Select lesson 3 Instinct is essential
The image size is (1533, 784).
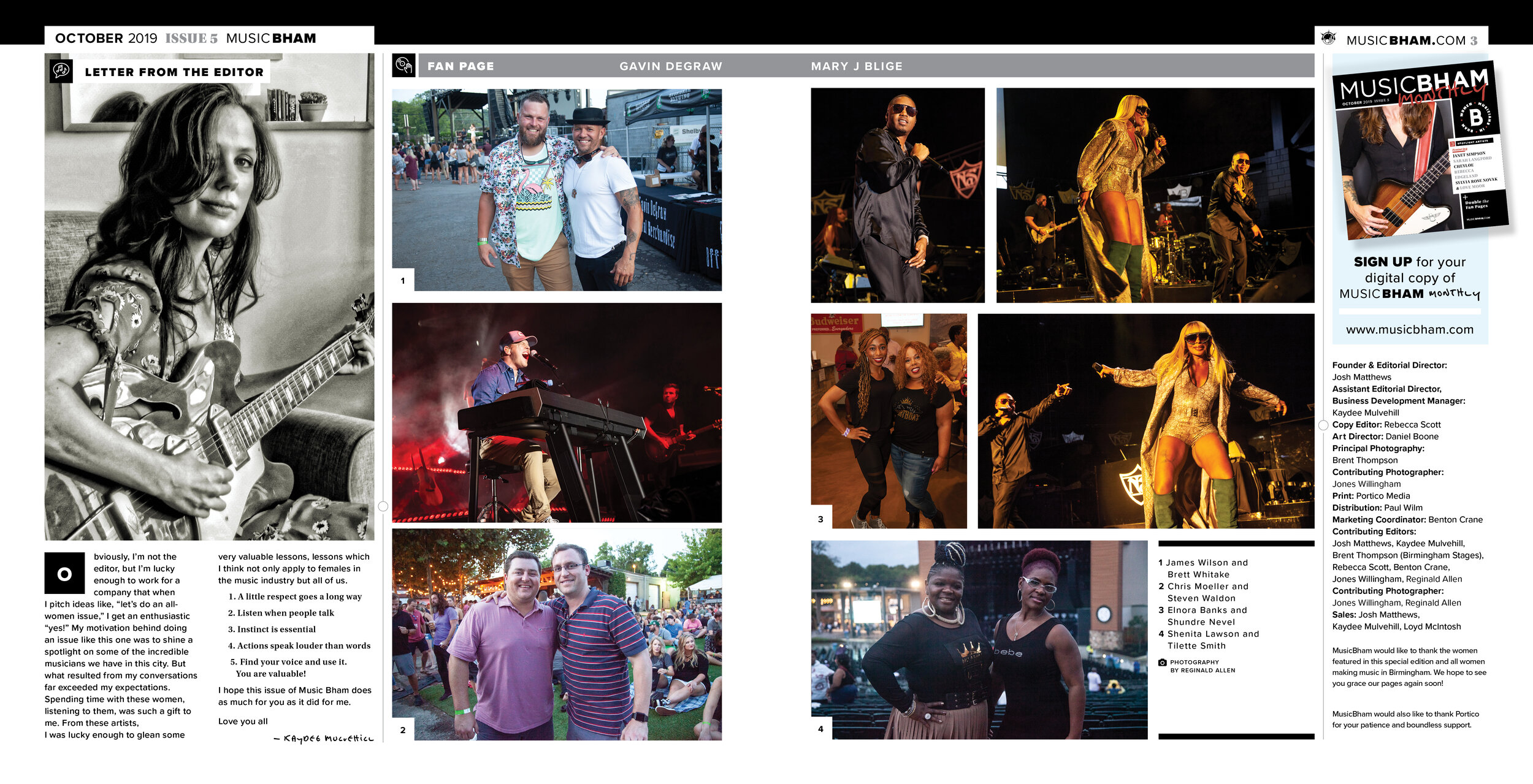pyautogui.click(x=272, y=629)
